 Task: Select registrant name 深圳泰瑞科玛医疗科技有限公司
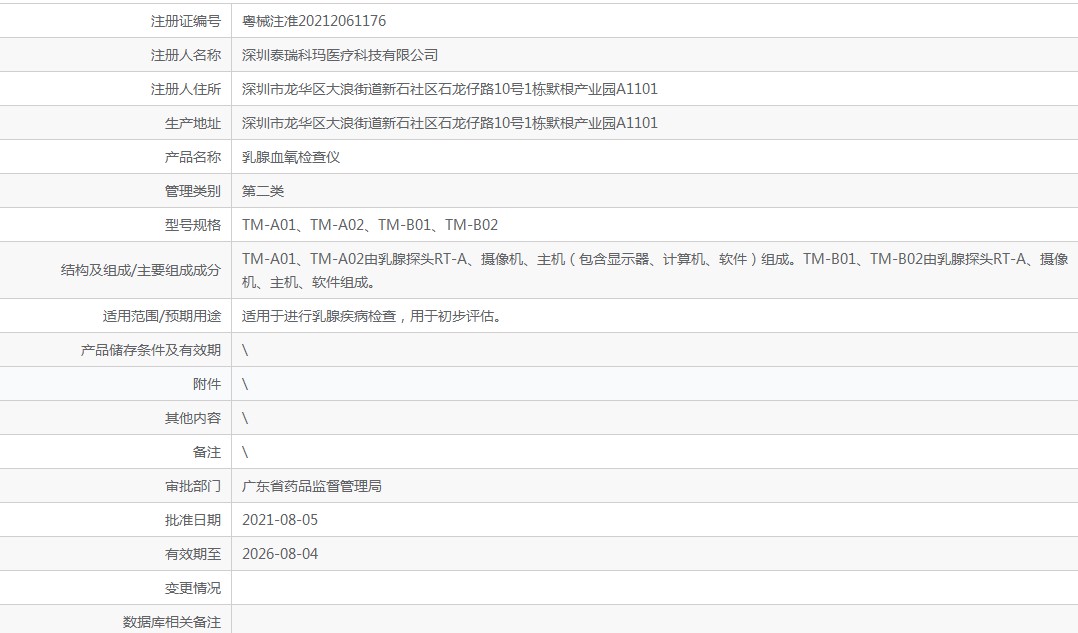click(x=340, y=55)
